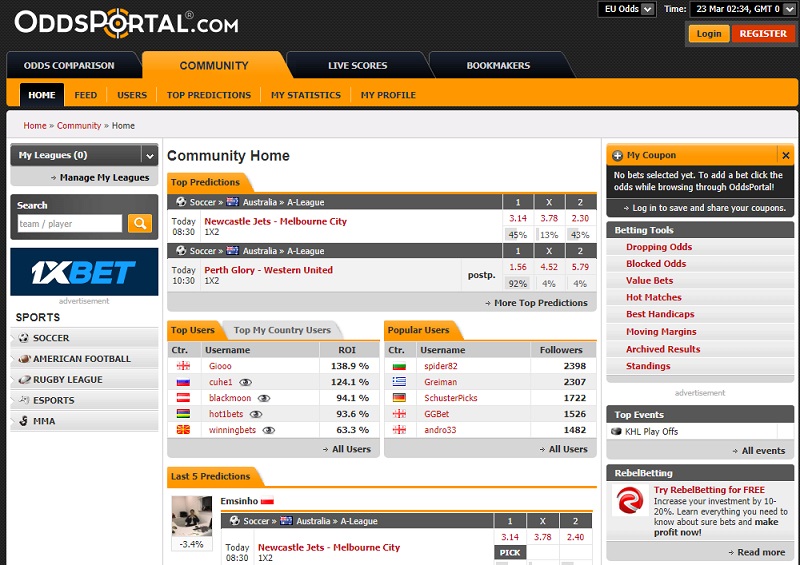Click the RebelBetting red logo icon

(x=630, y=500)
